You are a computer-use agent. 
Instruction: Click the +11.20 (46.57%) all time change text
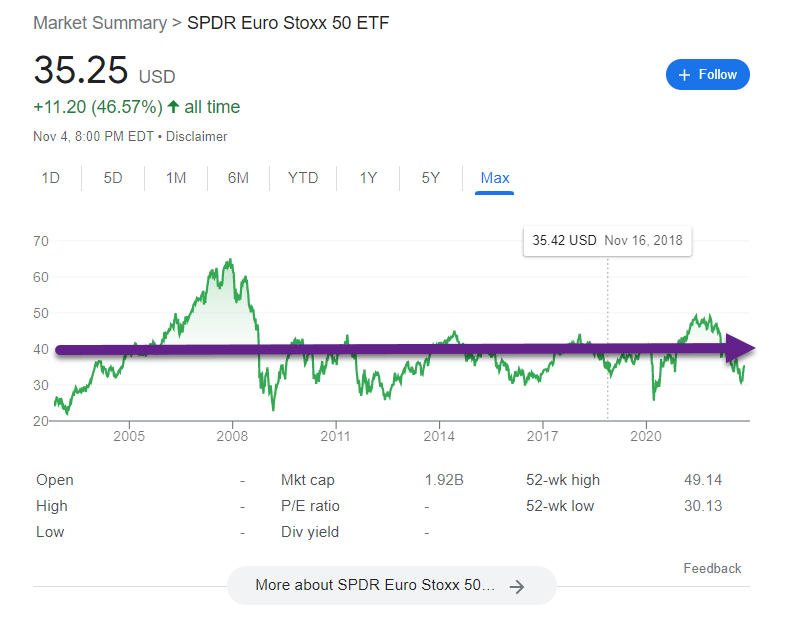tap(137, 107)
